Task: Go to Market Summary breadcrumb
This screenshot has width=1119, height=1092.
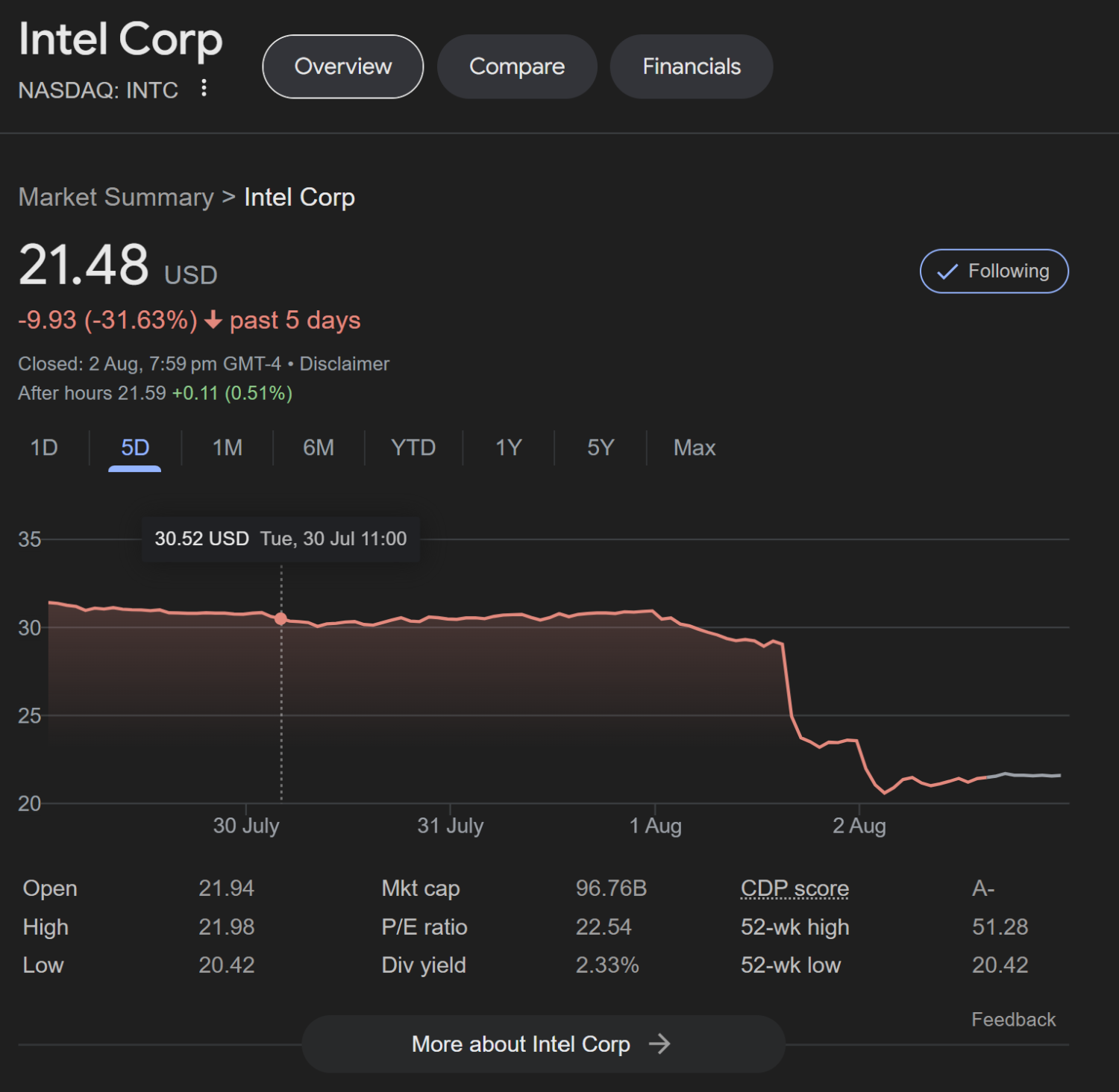Action: [x=116, y=197]
